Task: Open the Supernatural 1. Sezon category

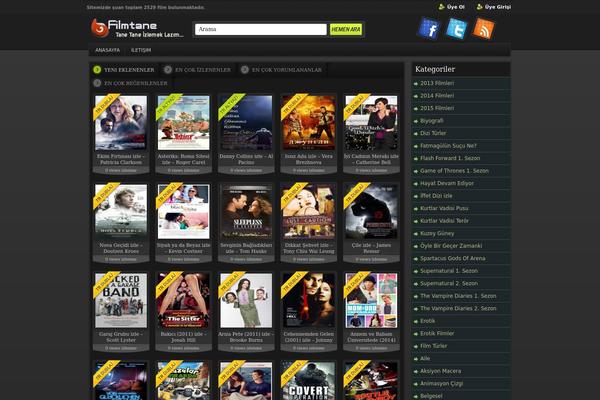Action: point(449,271)
